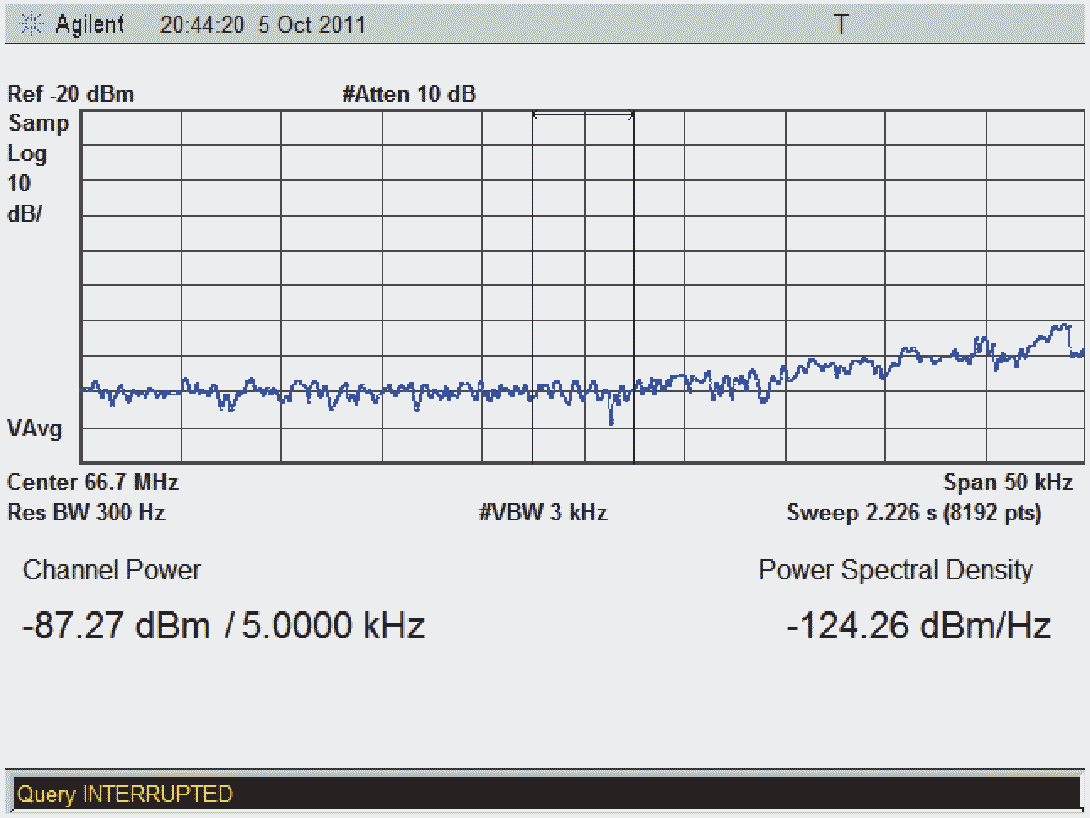Click the Log scale type label
The width and height of the screenshot is (1090, 818).
(27, 154)
